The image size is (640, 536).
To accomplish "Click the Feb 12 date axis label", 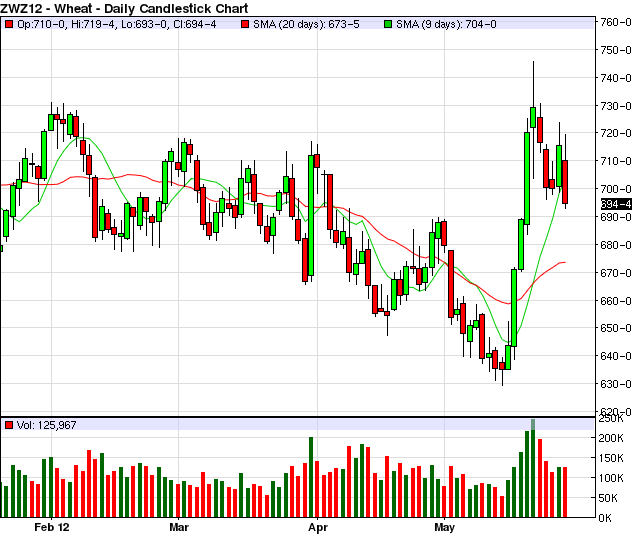I will [x=52, y=527].
